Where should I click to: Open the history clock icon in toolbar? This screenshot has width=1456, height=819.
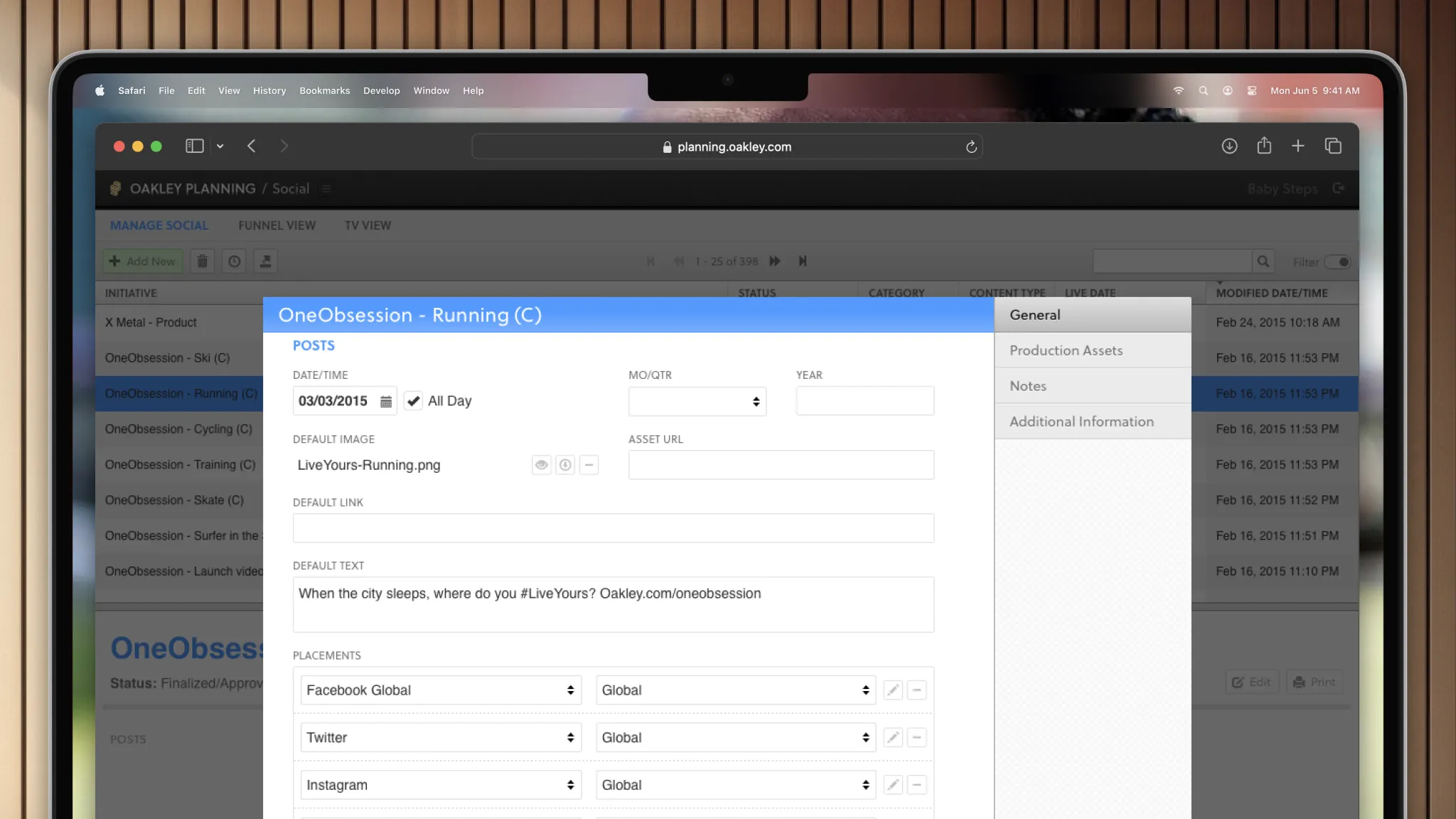pyautogui.click(x=234, y=262)
